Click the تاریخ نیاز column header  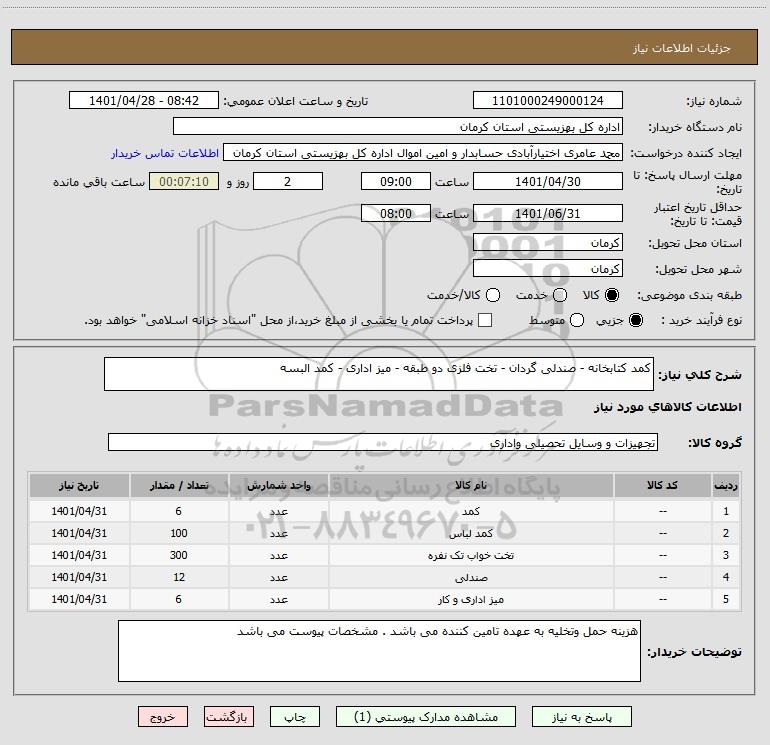79,485
